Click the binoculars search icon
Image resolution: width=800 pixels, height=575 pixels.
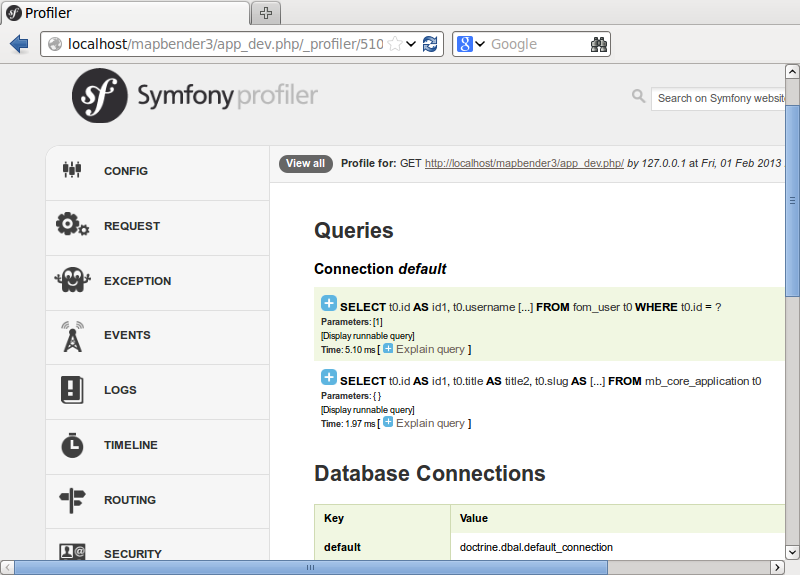coord(599,44)
